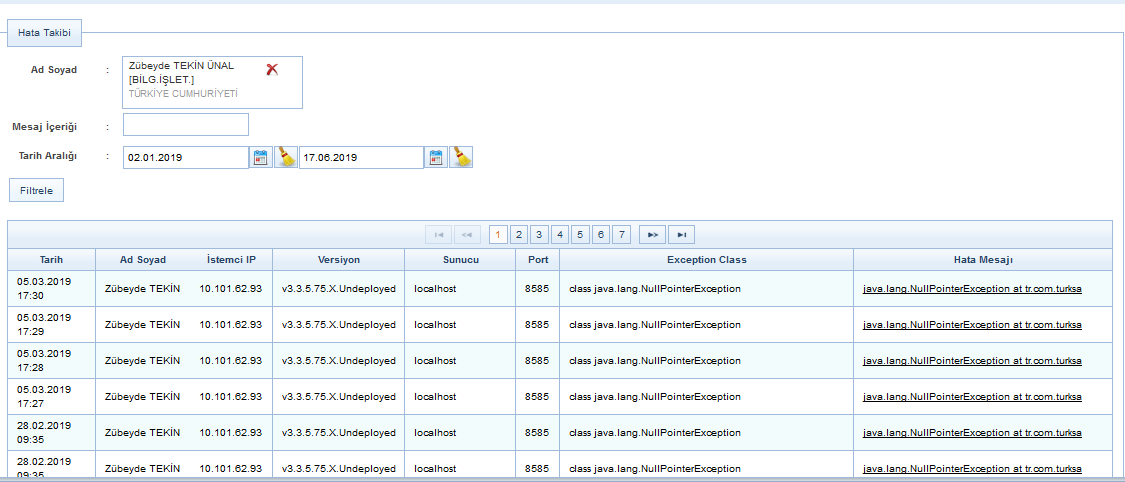Focus the Mesaj İçeriği text field

point(185,124)
